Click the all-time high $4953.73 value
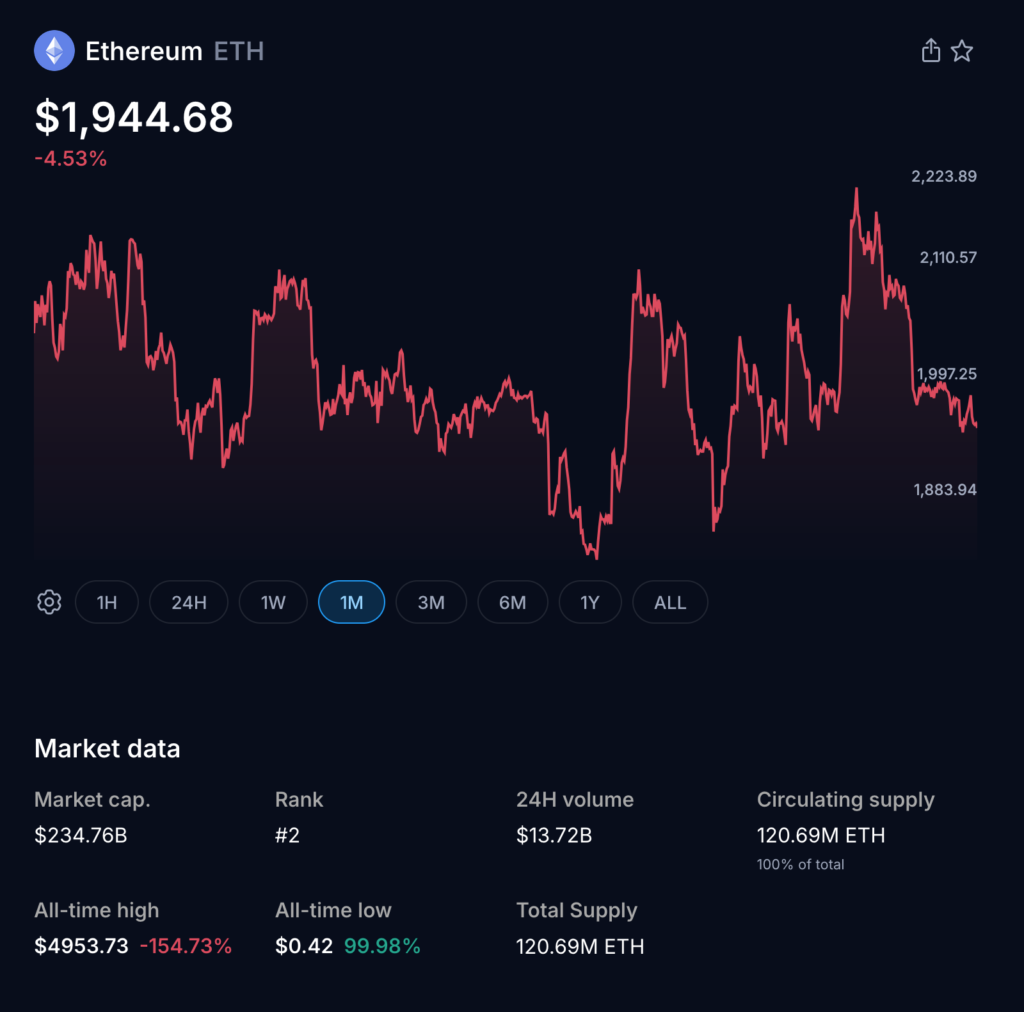 (78, 945)
